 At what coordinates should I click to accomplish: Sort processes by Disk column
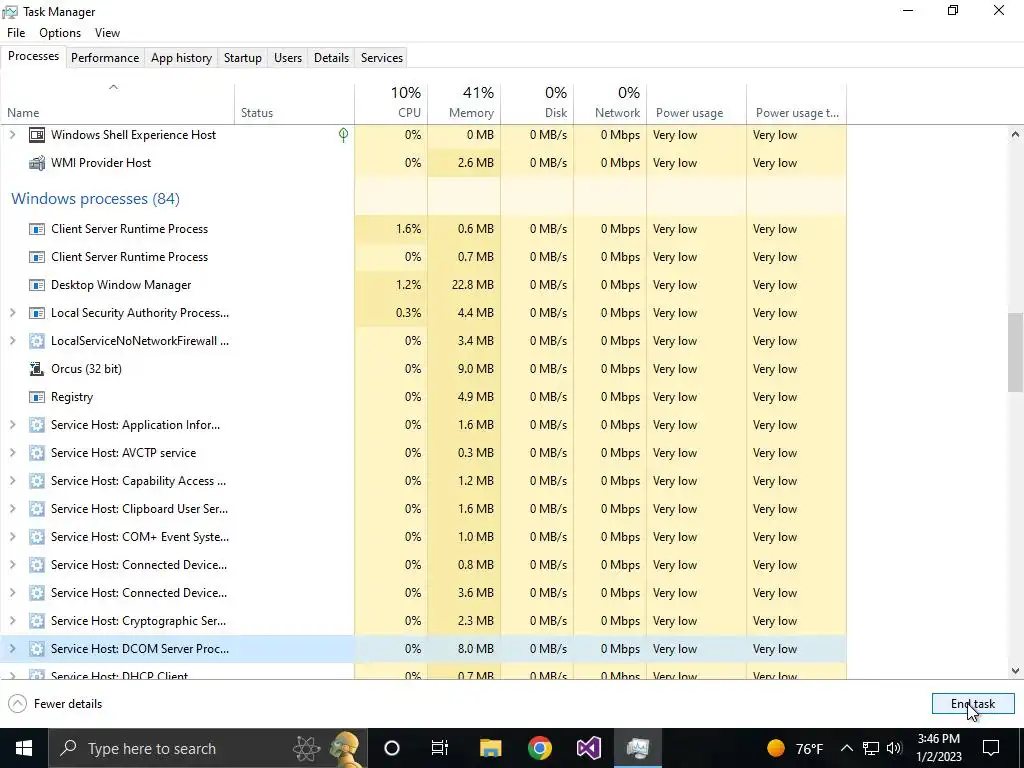click(x=537, y=103)
